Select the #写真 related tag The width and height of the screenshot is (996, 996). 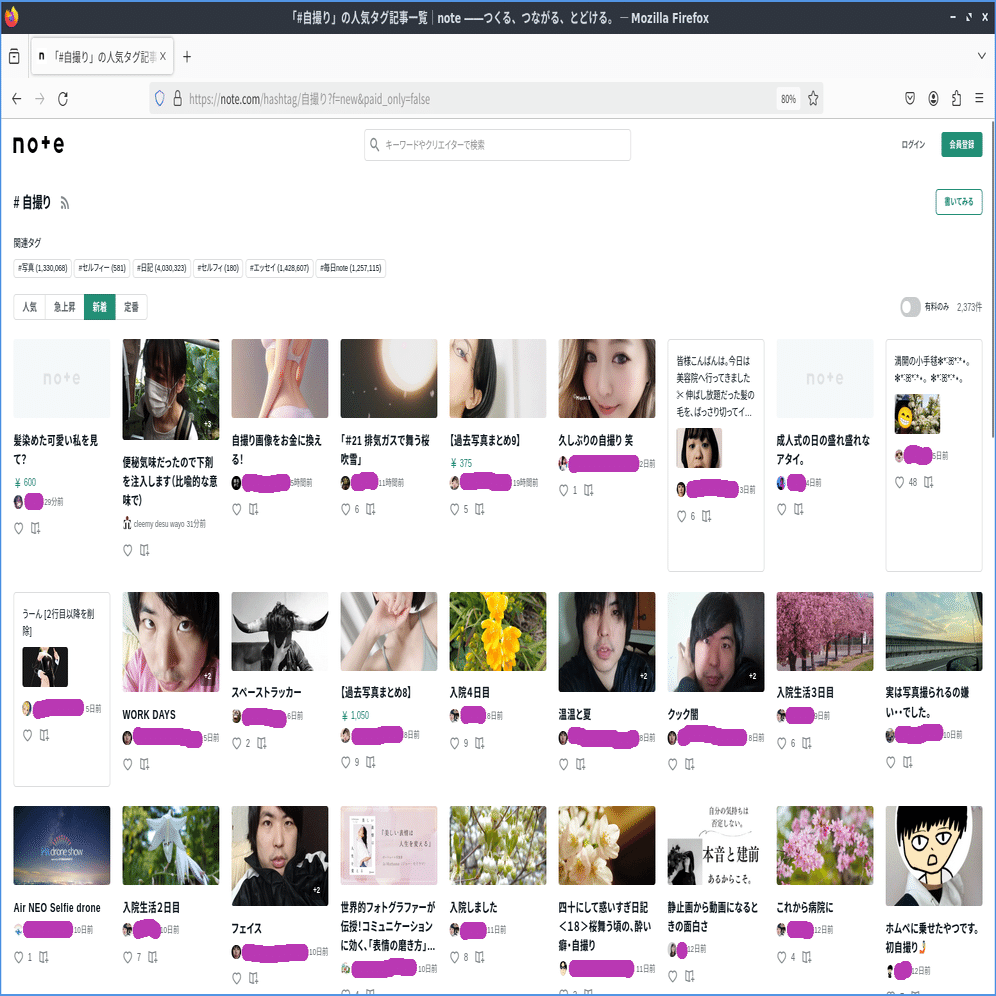pos(43,268)
